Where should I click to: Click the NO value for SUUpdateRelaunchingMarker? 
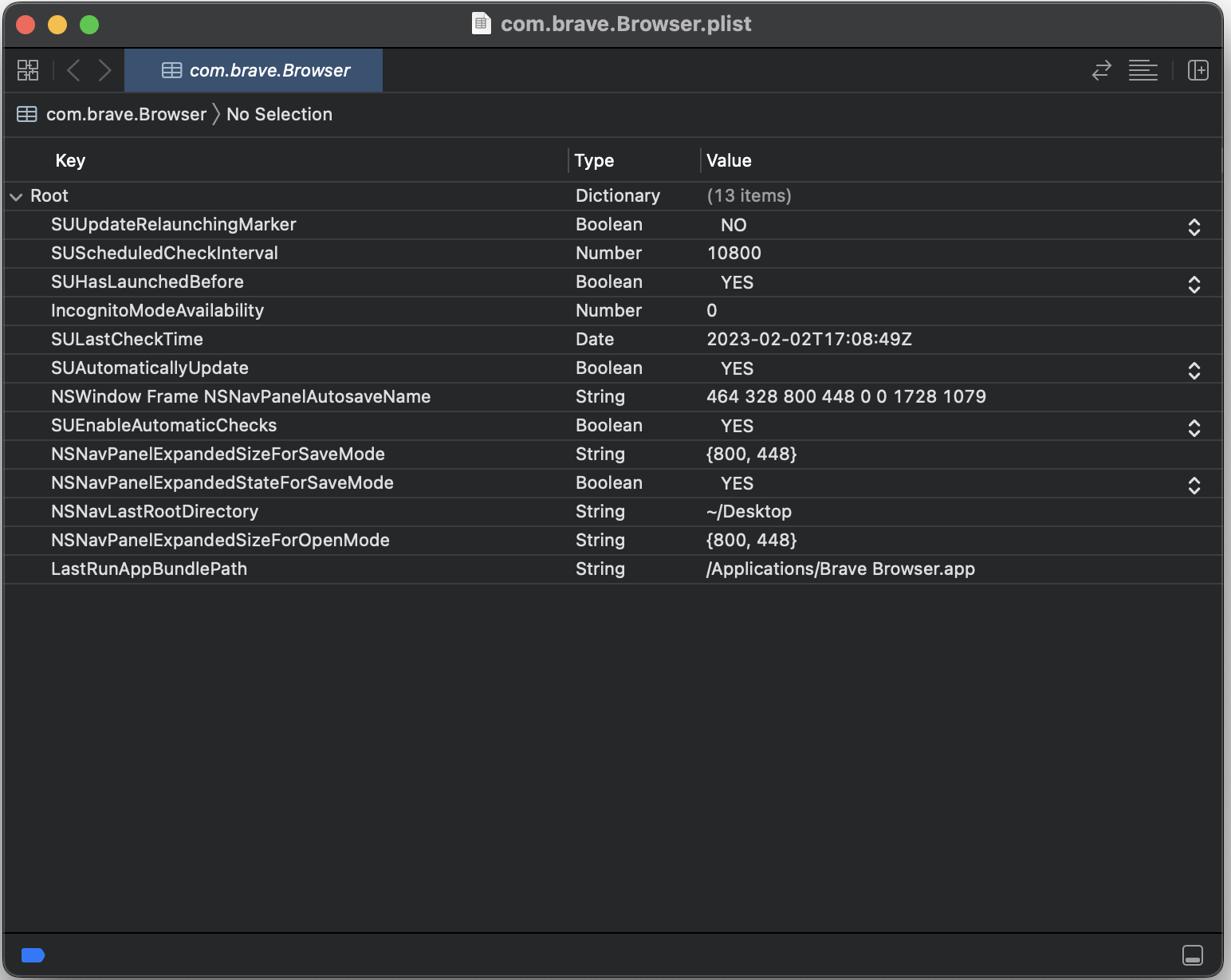733,226
